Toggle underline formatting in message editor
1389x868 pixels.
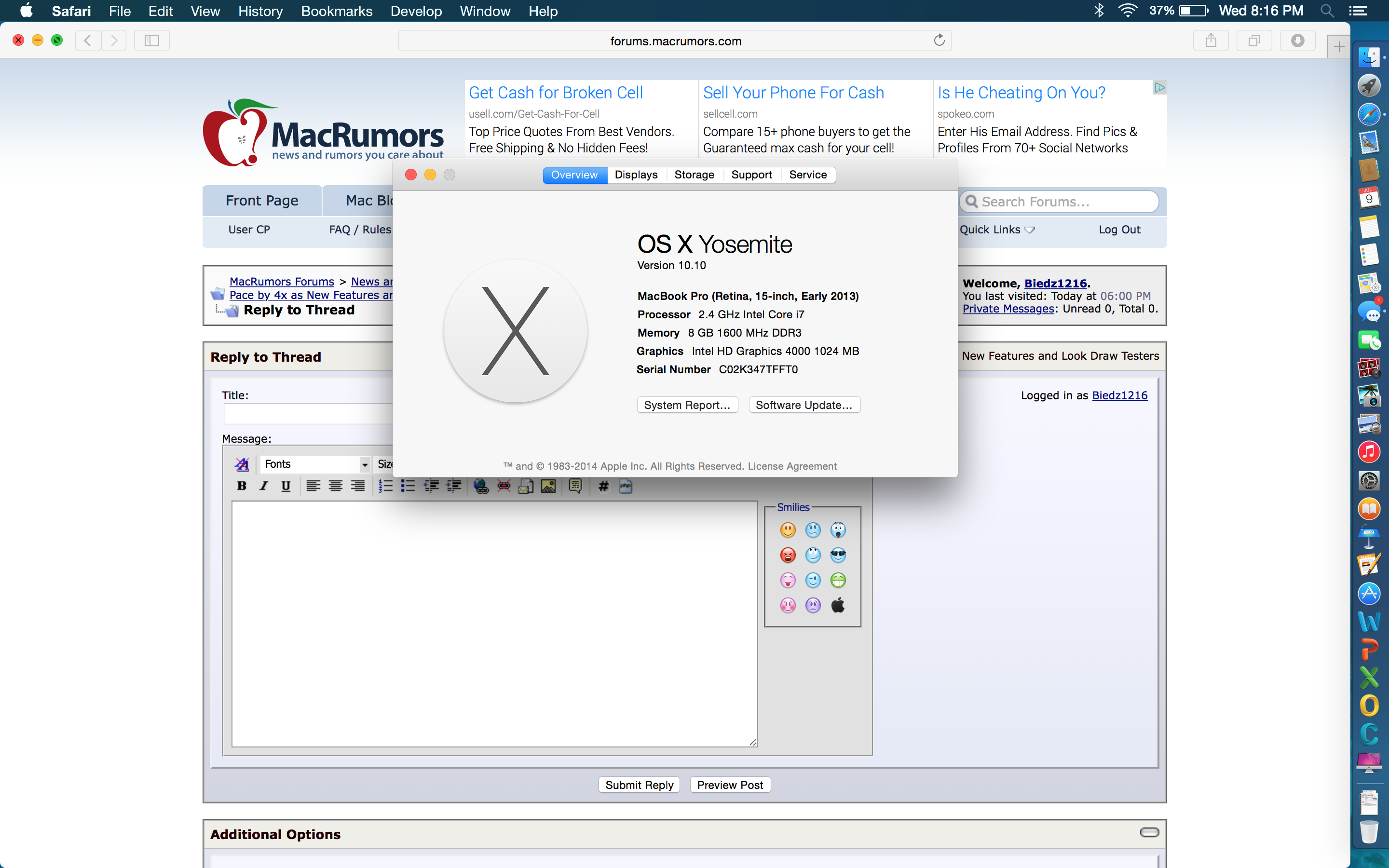tap(285, 486)
